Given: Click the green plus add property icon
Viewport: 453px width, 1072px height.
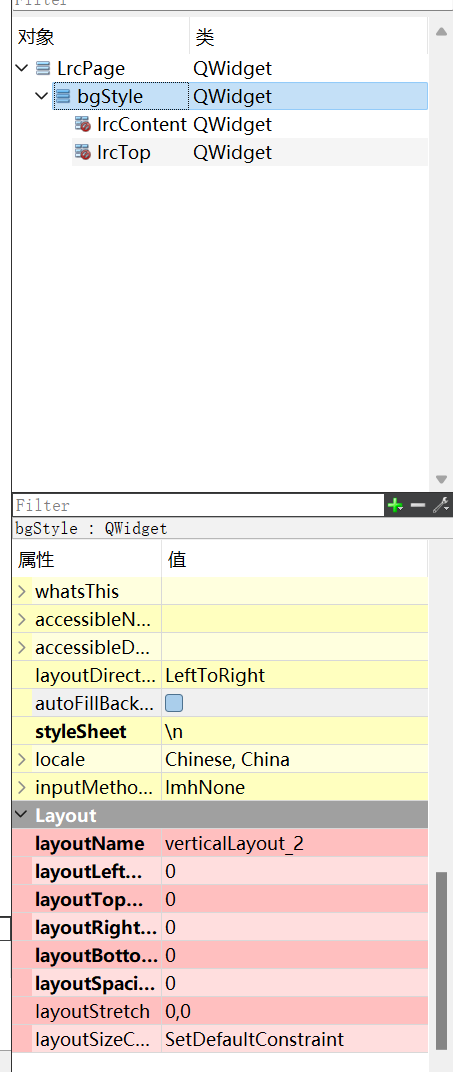Looking at the screenshot, I should point(395,505).
